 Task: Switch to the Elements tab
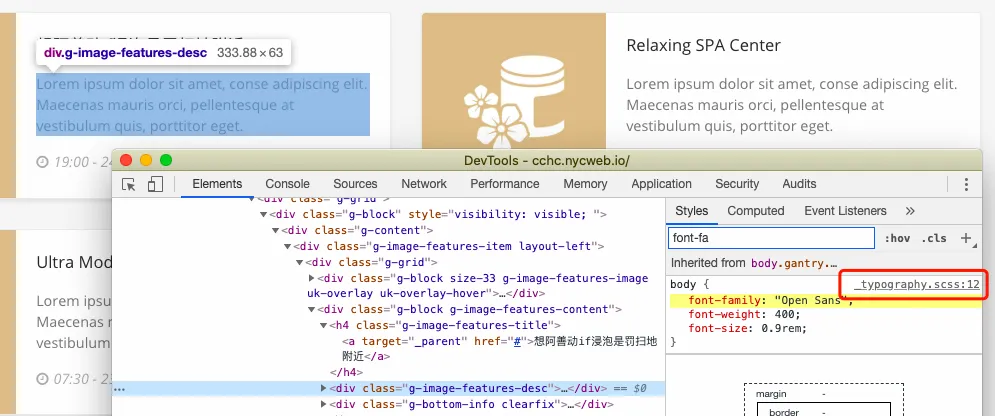tap(217, 184)
